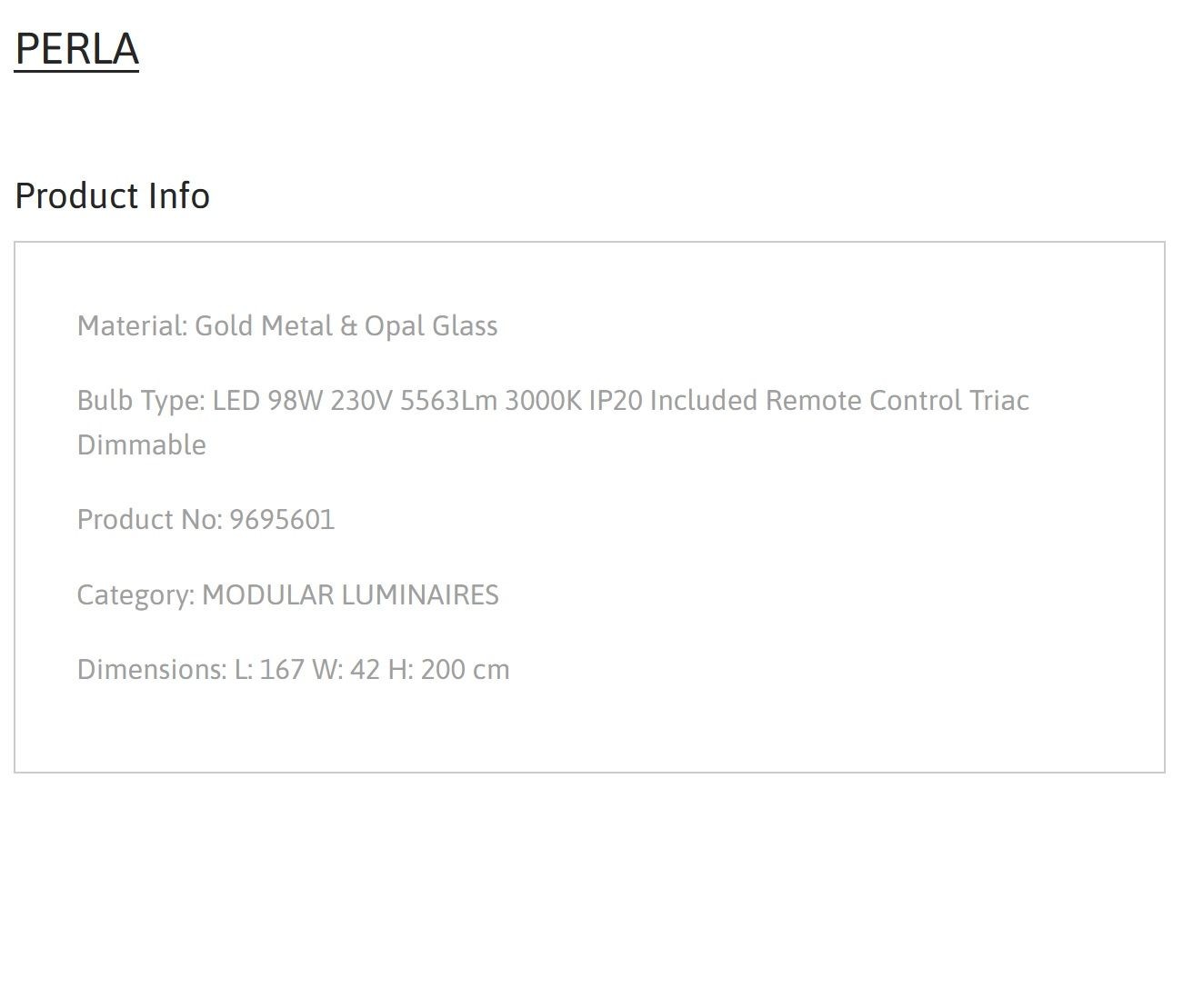
Task: Click the 5563Lm lumen value
Action: tap(449, 401)
